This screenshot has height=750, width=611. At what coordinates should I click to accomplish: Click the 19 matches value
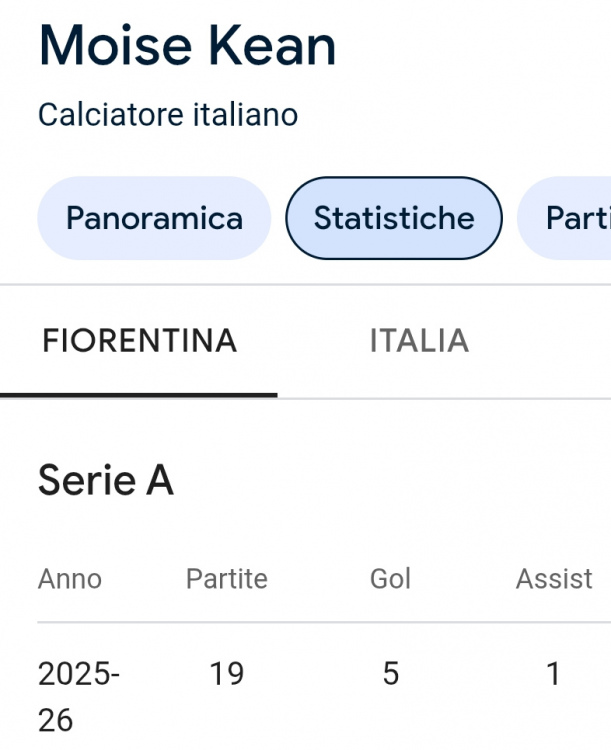pos(227,675)
